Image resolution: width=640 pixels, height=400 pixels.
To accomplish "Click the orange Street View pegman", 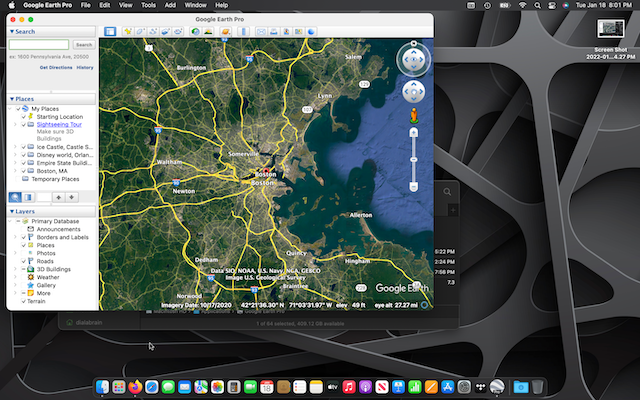I will (x=414, y=117).
